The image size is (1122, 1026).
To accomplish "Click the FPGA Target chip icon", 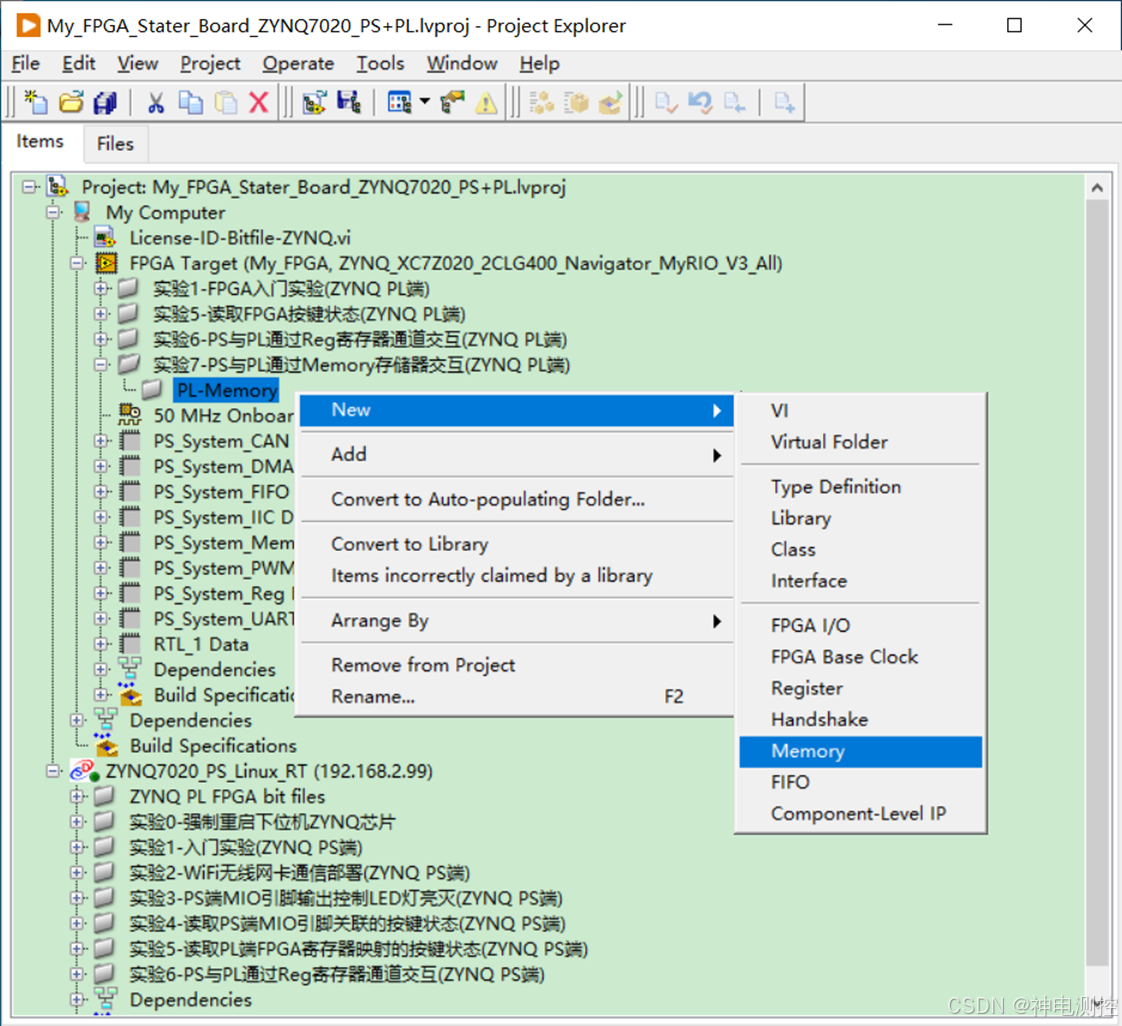I will click(106, 263).
